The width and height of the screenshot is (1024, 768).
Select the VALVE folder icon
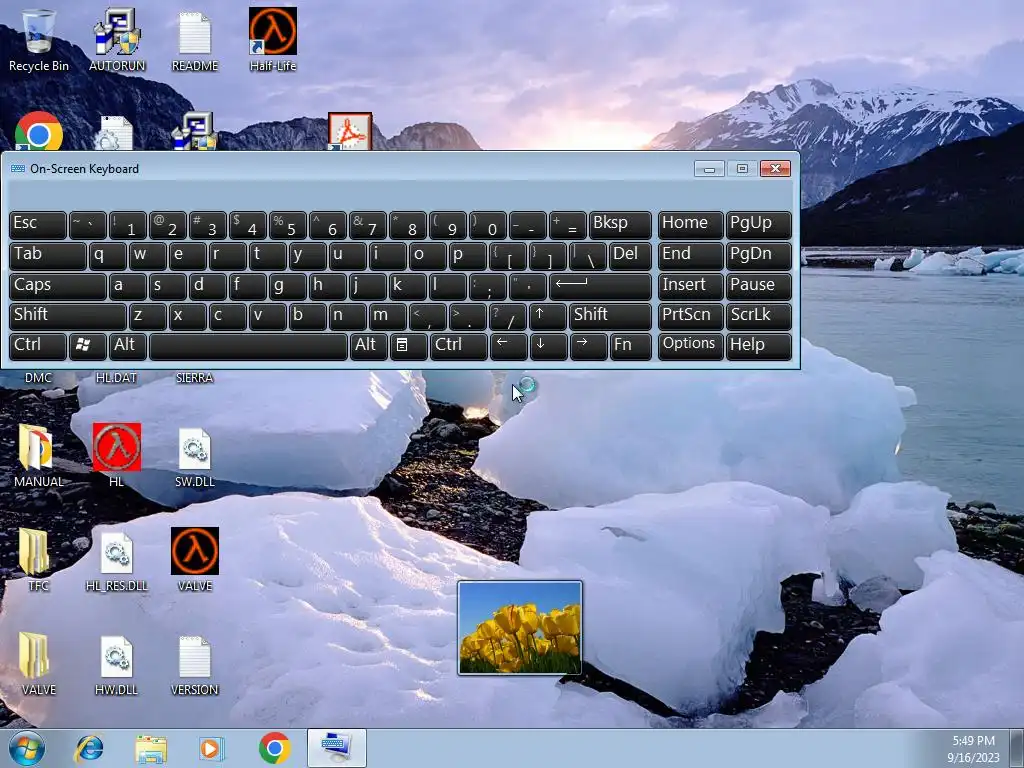[x=39, y=664]
